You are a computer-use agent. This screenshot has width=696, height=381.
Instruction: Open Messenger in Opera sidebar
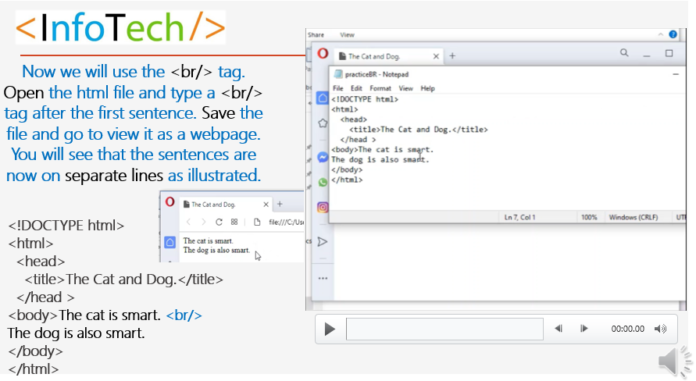(323, 157)
